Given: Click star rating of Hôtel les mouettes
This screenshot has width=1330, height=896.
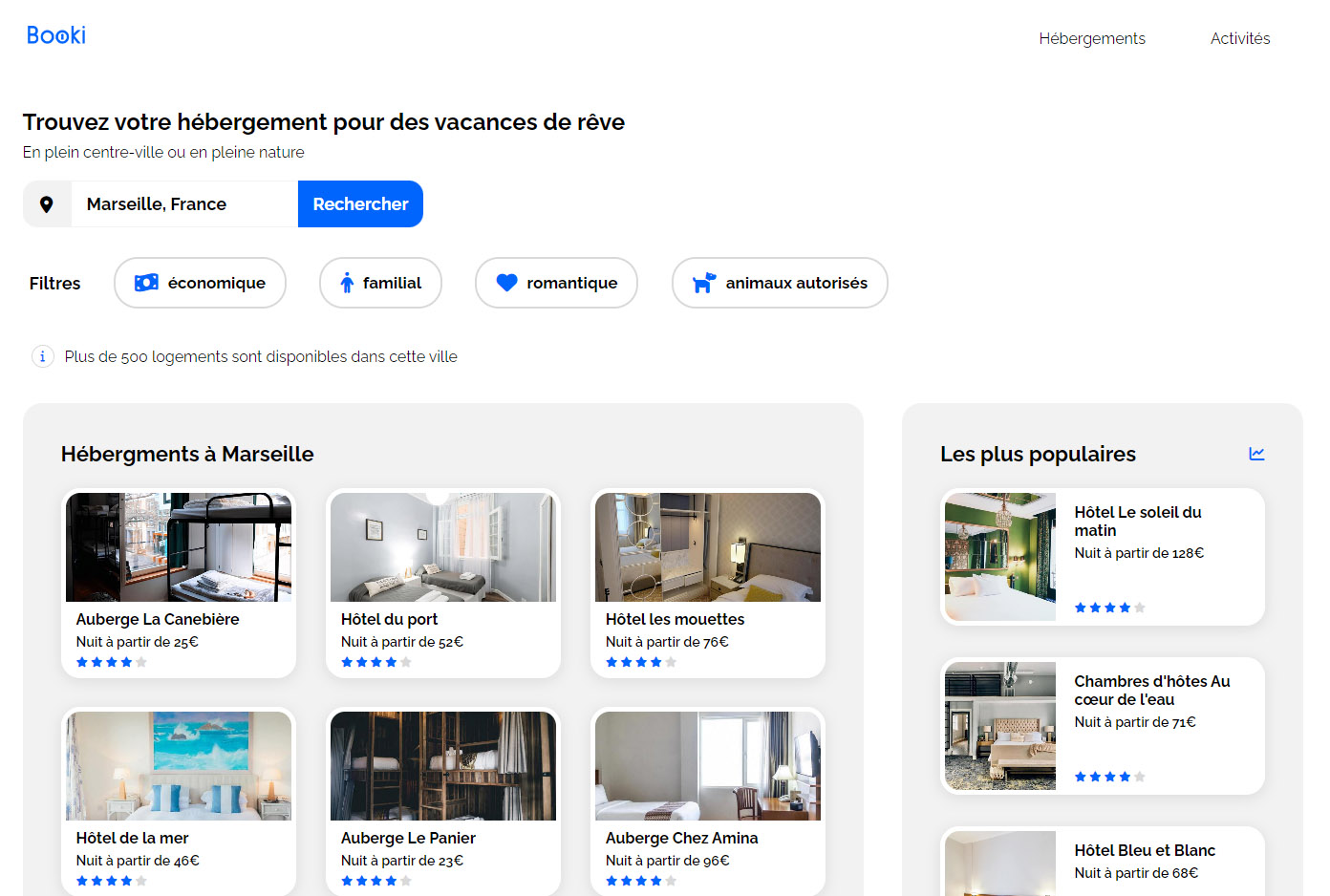Looking at the screenshot, I should (641, 662).
